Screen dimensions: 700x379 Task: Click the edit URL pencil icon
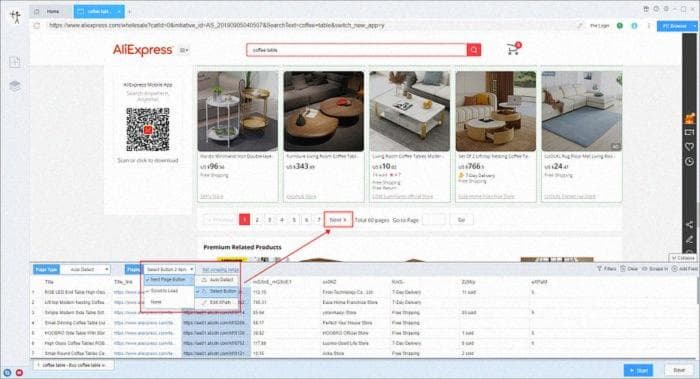[580, 26]
